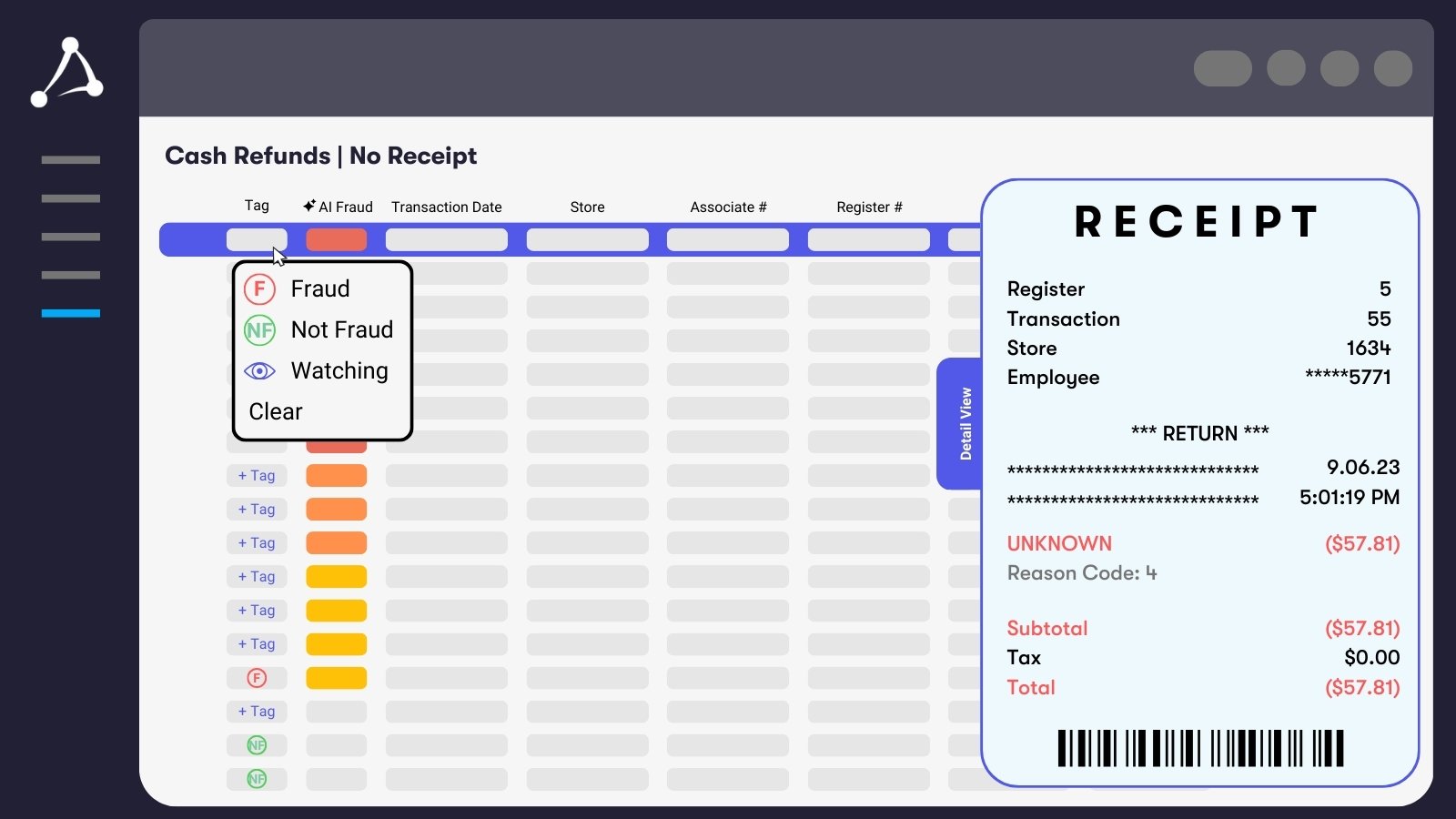Viewport: 1456px width, 819px height.
Task: Select the highlighted active sidebar navigation item
Action: click(69, 312)
